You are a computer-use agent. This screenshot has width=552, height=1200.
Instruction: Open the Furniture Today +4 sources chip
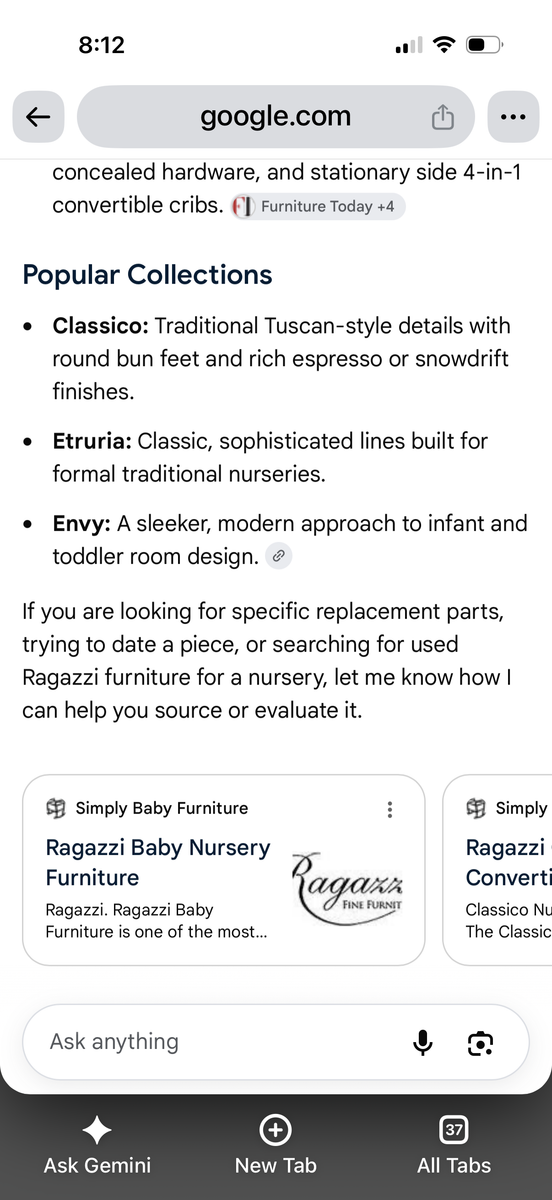coord(318,206)
